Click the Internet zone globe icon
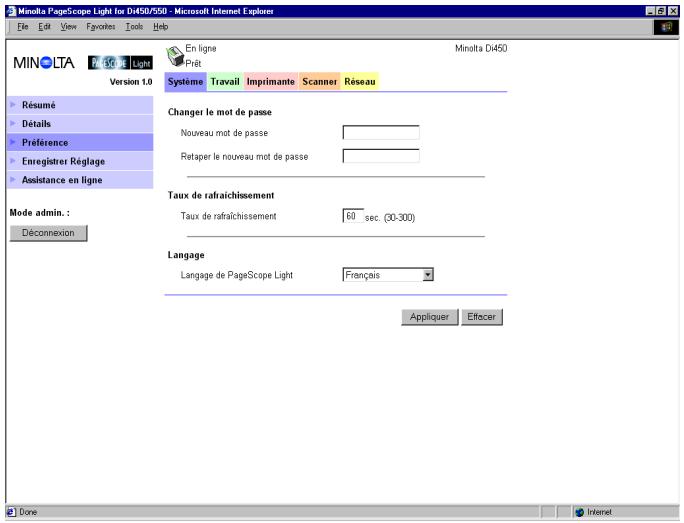Image resolution: width=684 pixels, height=523 pixels. (x=579, y=512)
